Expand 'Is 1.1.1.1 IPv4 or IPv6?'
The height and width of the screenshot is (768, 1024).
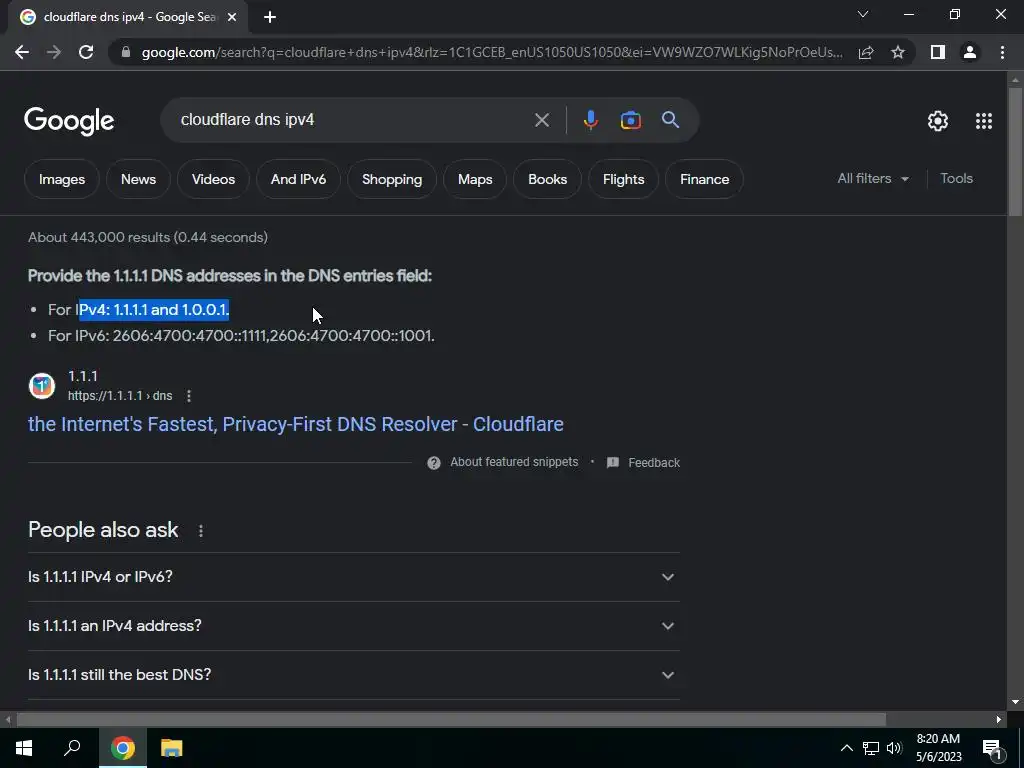click(x=353, y=577)
